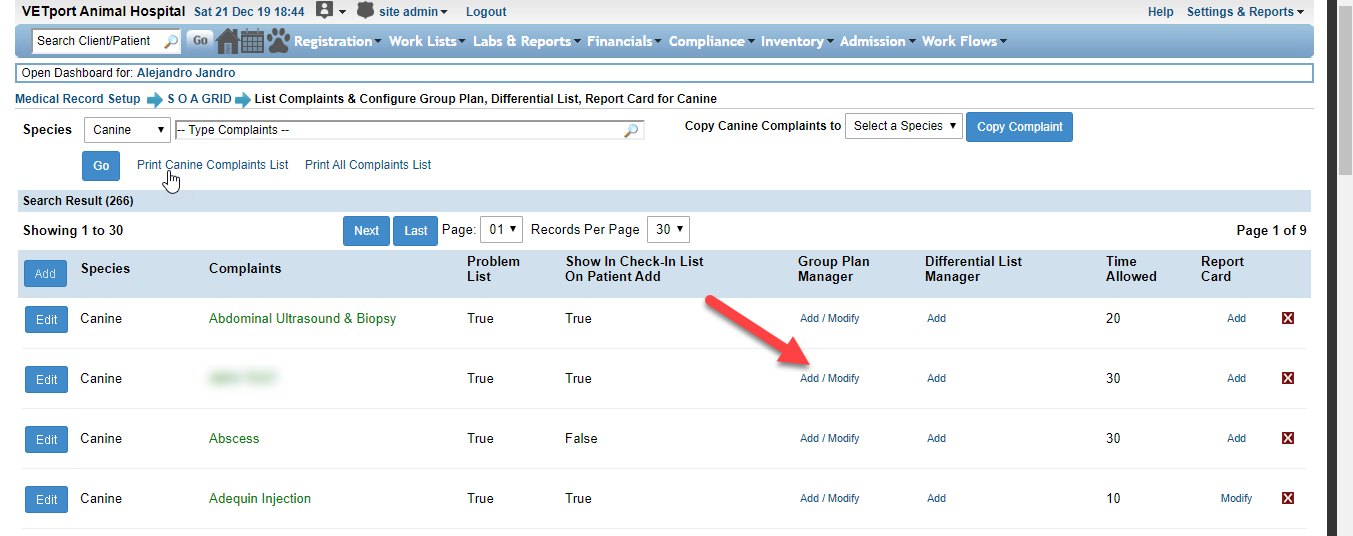Open Abdominal Ultrasound & Biopsy complaint link

click(302, 318)
